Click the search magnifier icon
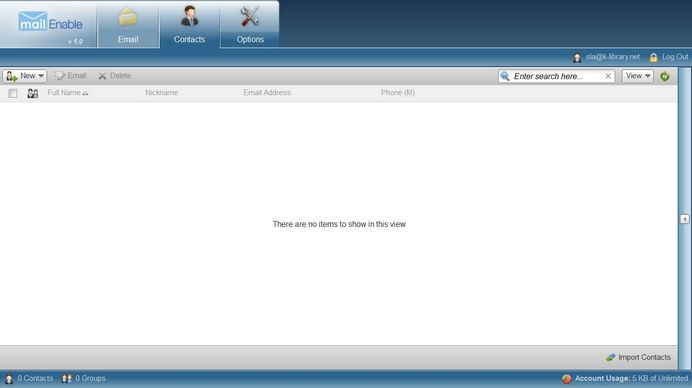This screenshot has height=388, width=692. click(x=505, y=76)
